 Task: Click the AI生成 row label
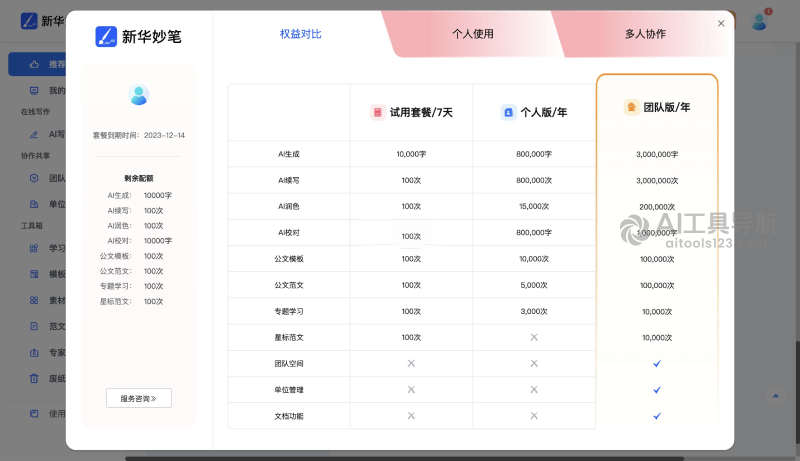pyautogui.click(x=289, y=154)
